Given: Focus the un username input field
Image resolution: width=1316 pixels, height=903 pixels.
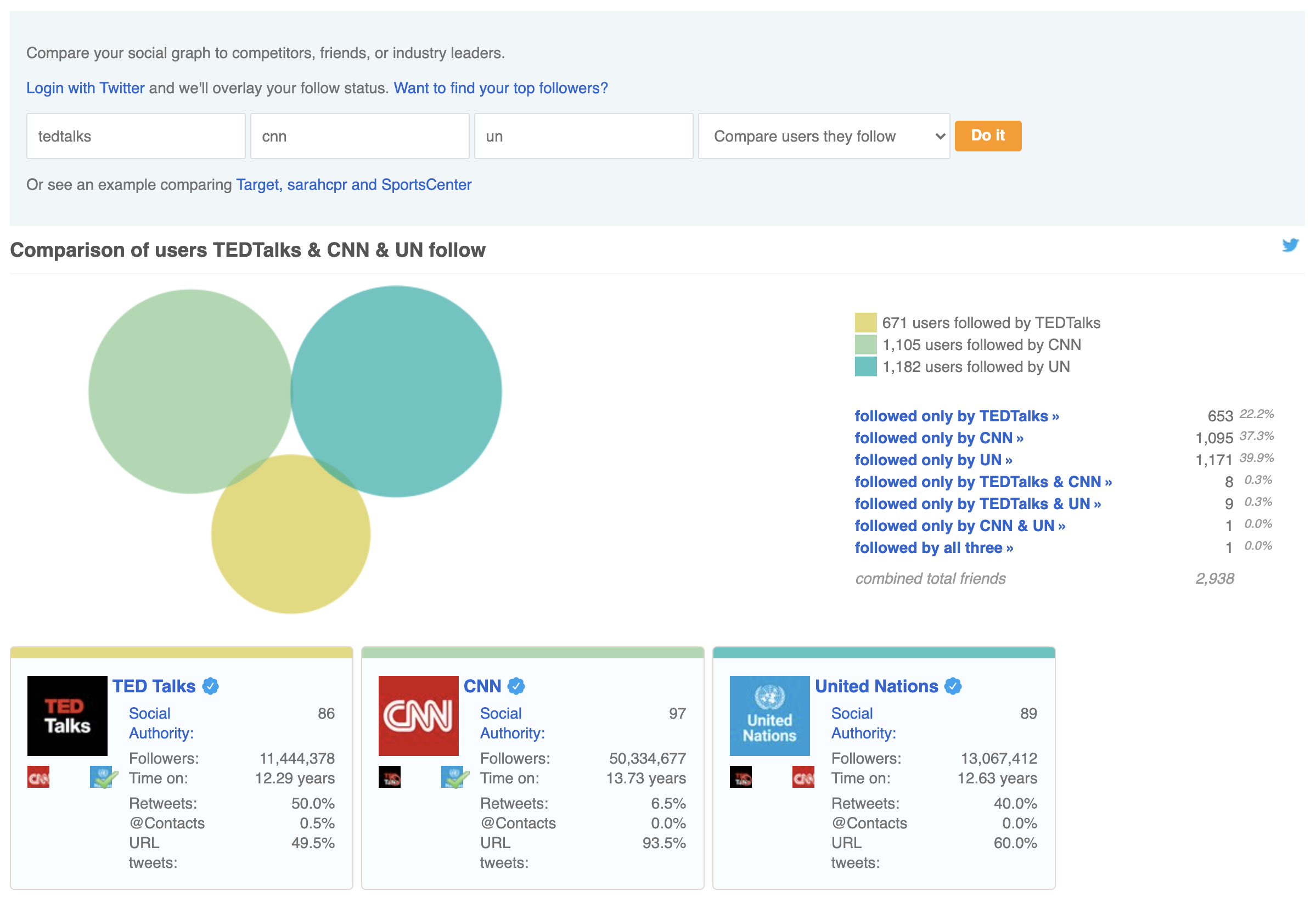Looking at the screenshot, I should click(583, 136).
